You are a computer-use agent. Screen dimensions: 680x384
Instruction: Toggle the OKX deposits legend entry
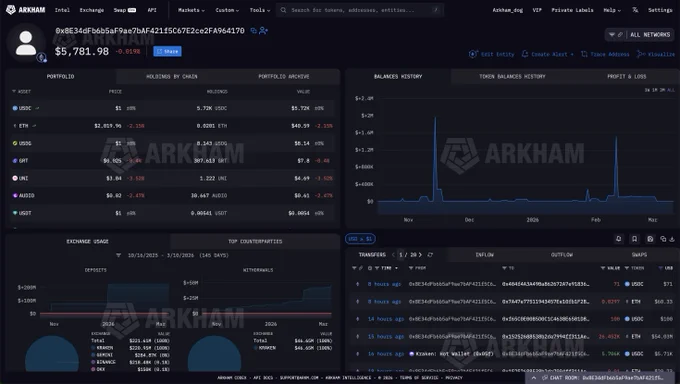click(x=98, y=369)
